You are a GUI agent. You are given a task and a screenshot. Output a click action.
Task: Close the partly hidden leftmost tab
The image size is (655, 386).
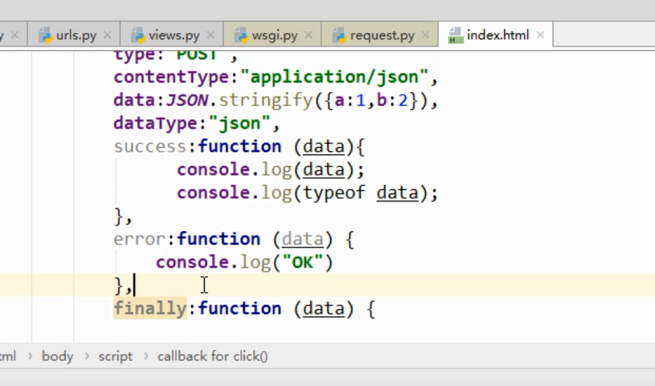point(15,35)
